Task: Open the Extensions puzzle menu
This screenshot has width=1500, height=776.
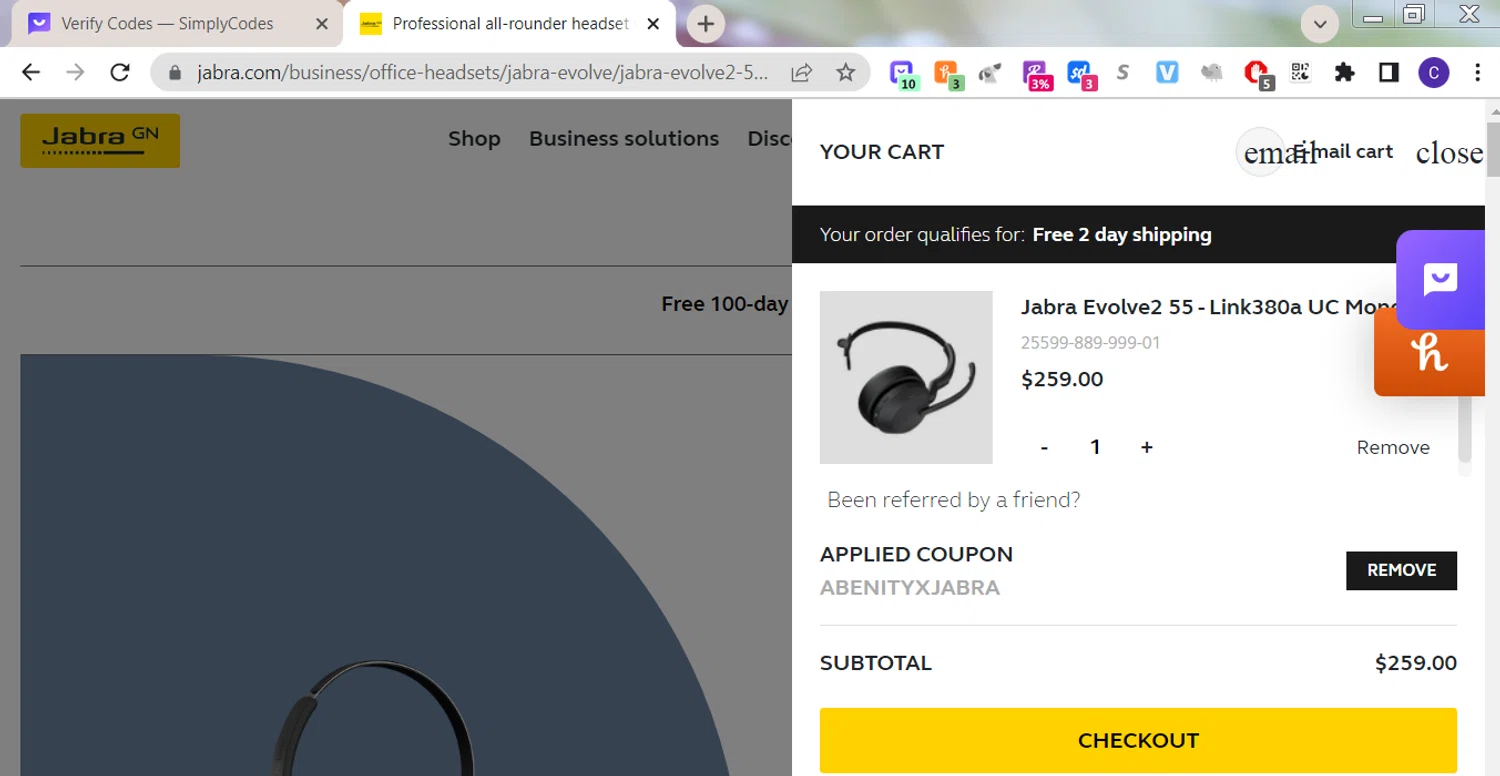Action: coord(1345,72)
